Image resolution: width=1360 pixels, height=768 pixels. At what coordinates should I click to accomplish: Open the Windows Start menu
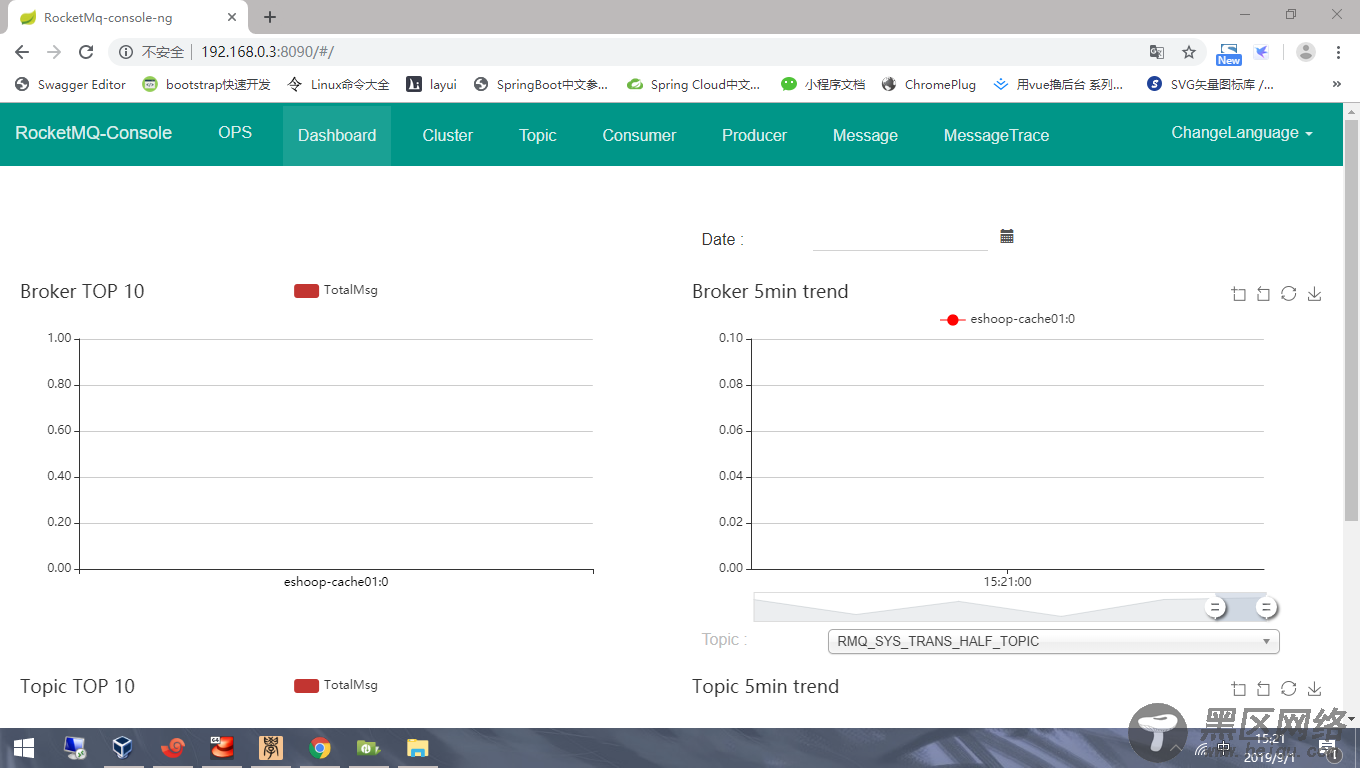(24, 748)
